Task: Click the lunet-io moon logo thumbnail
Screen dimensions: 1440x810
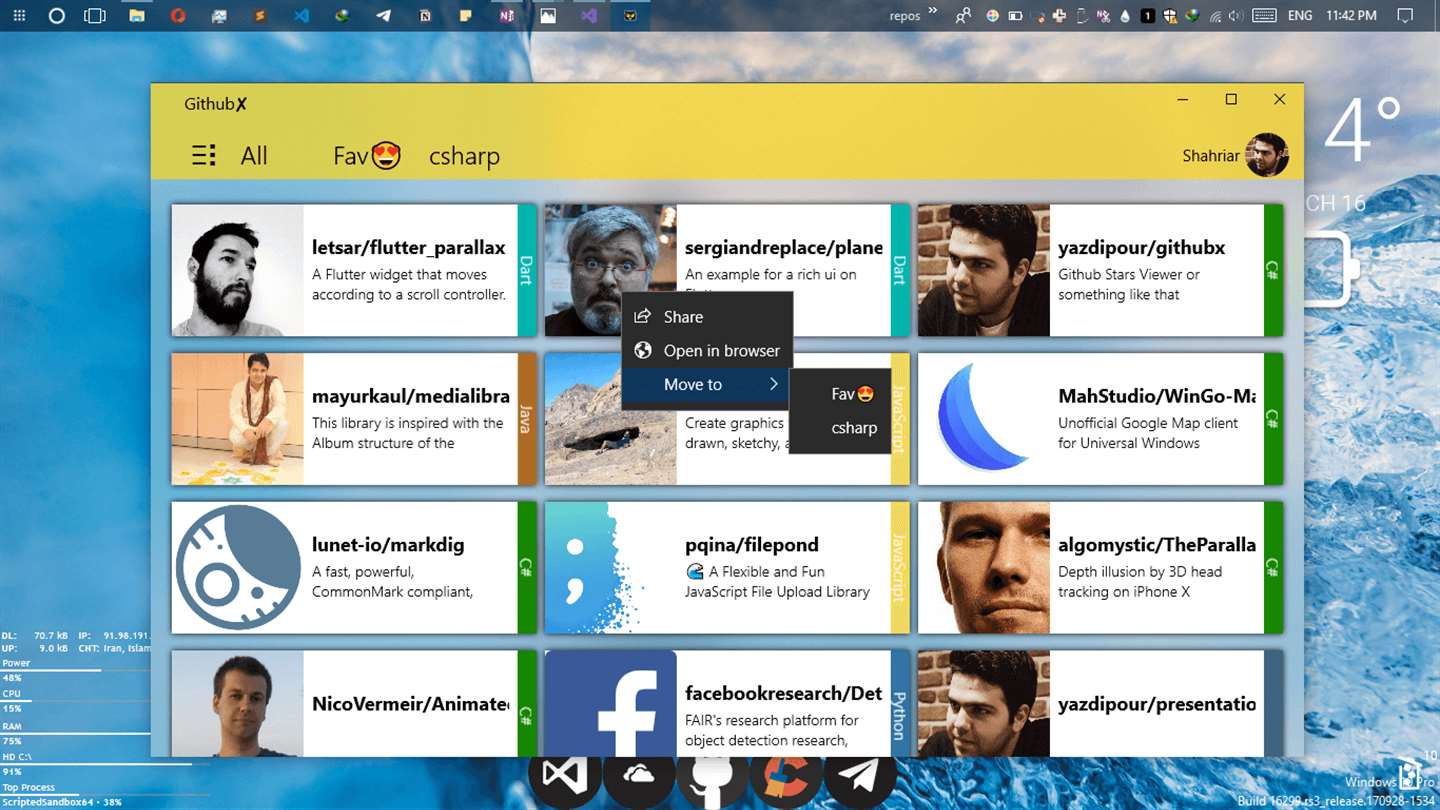Action: pyautogui.click(x=238, y=567)
